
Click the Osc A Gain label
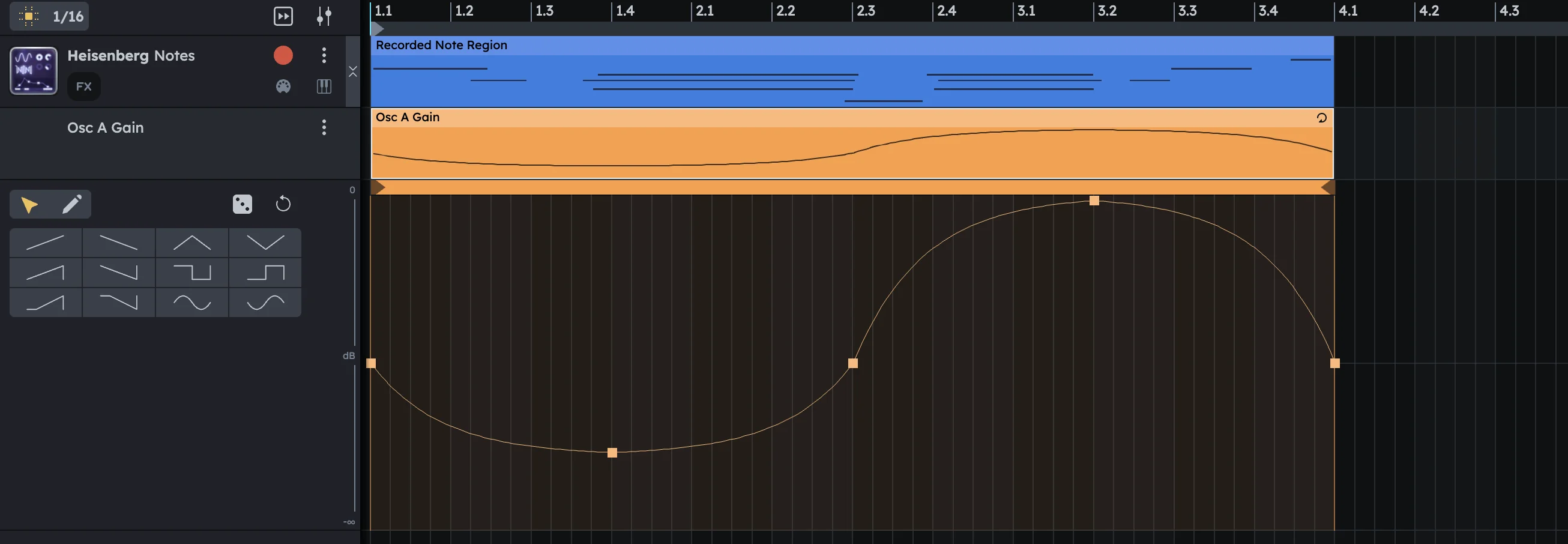(x=105, y=128)
